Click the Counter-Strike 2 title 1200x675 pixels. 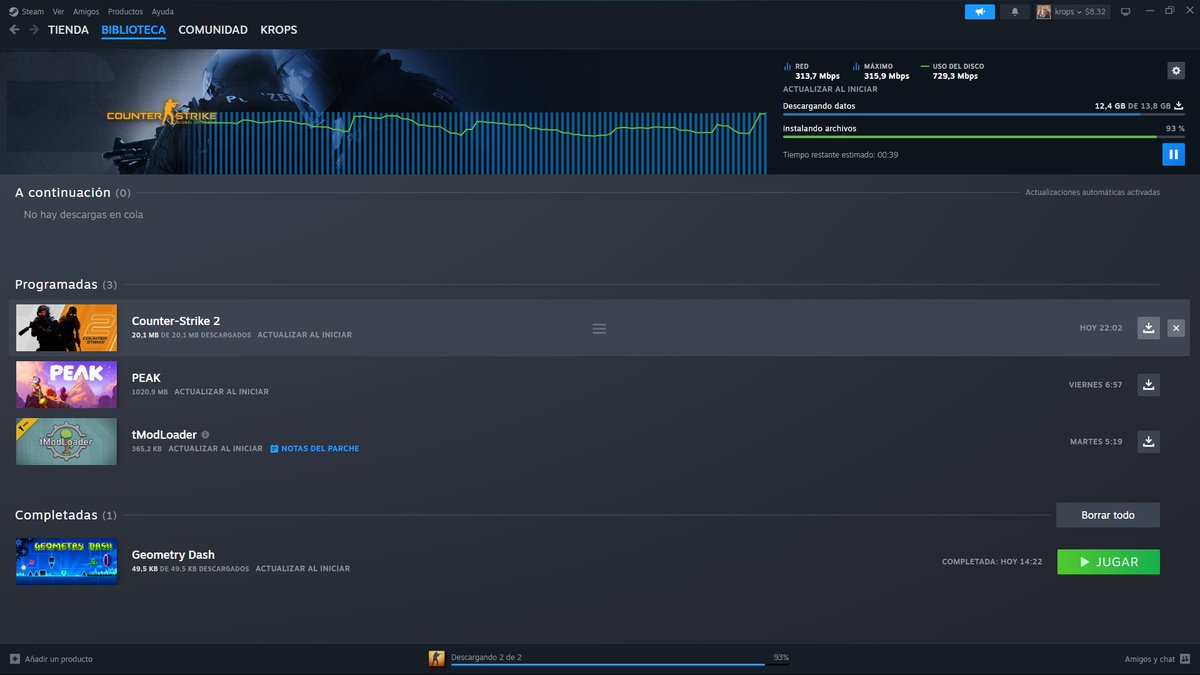coord(176,321)
